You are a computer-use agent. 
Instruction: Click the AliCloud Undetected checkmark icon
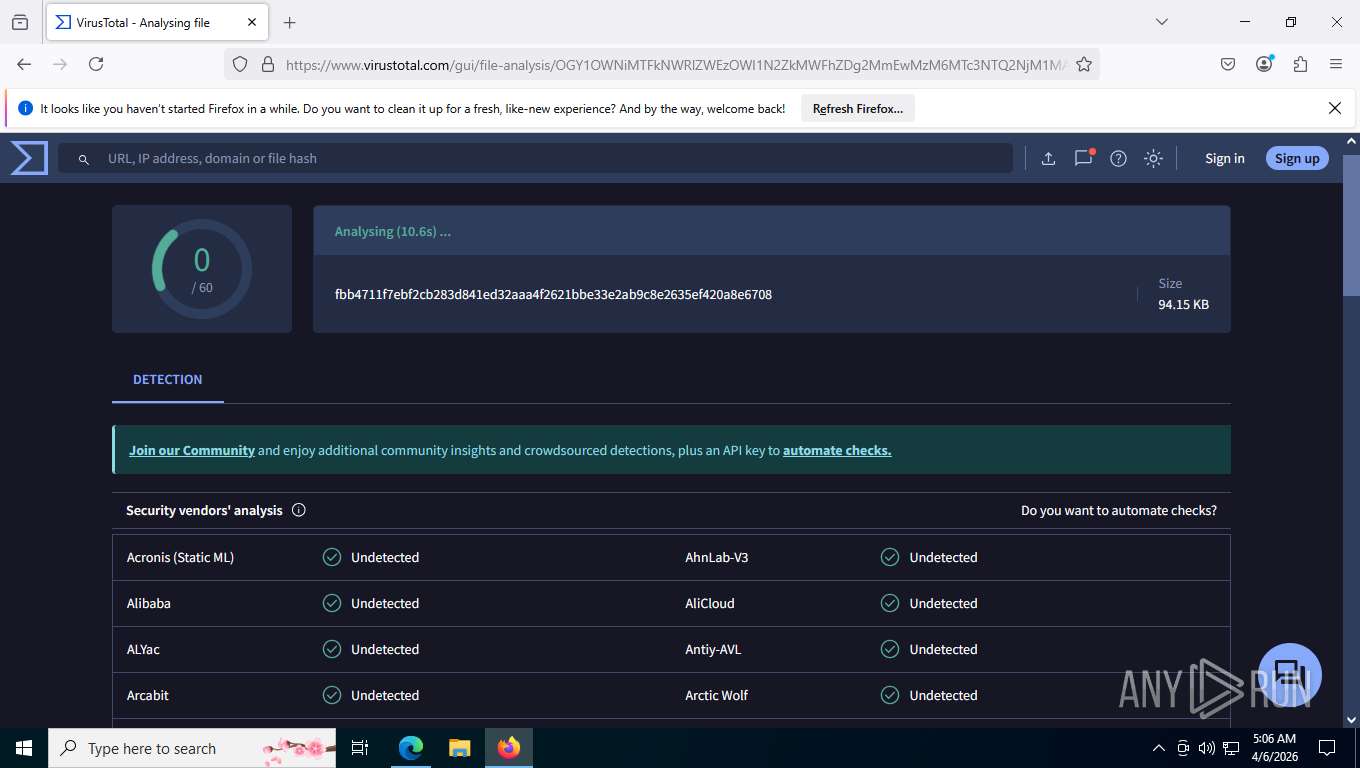point(890,603)
